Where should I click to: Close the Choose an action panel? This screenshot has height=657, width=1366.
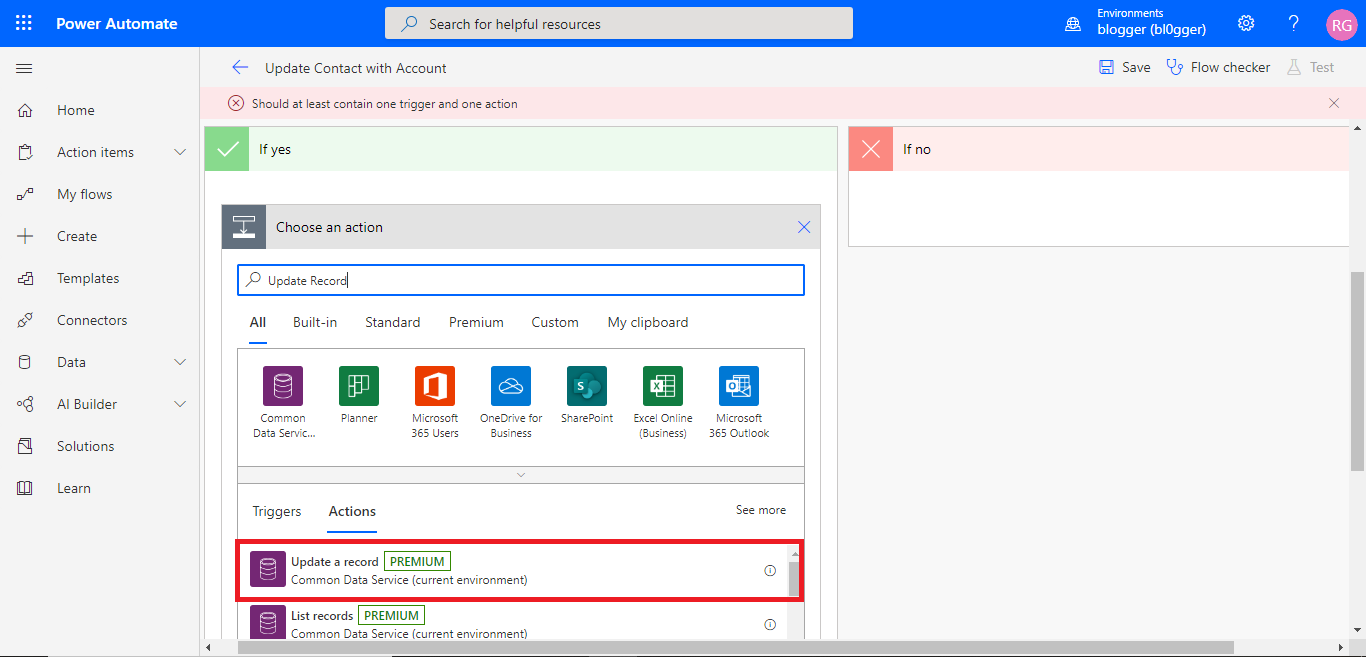(804, 227)
